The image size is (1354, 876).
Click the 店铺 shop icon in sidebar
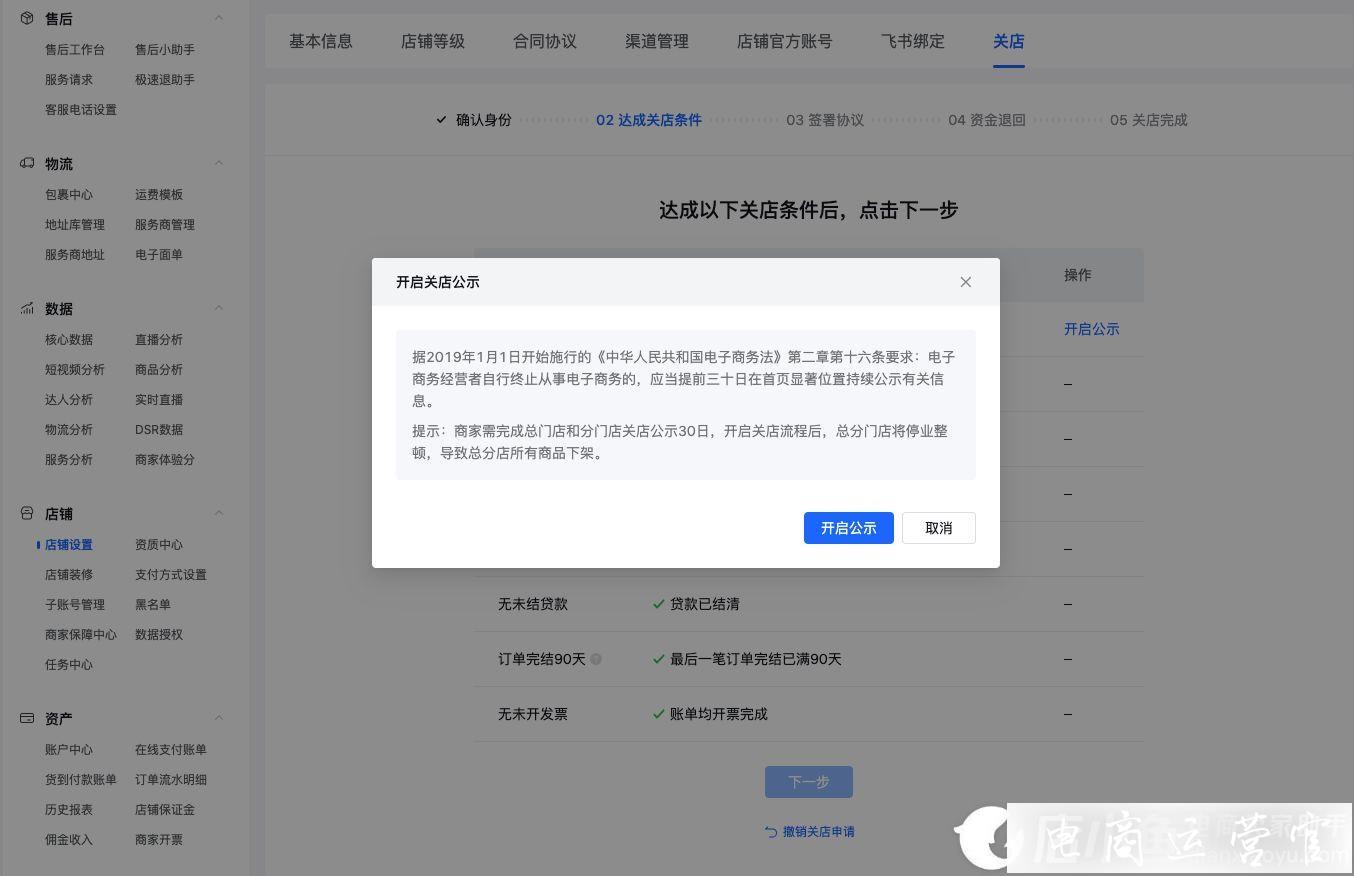tap(27, 513)
